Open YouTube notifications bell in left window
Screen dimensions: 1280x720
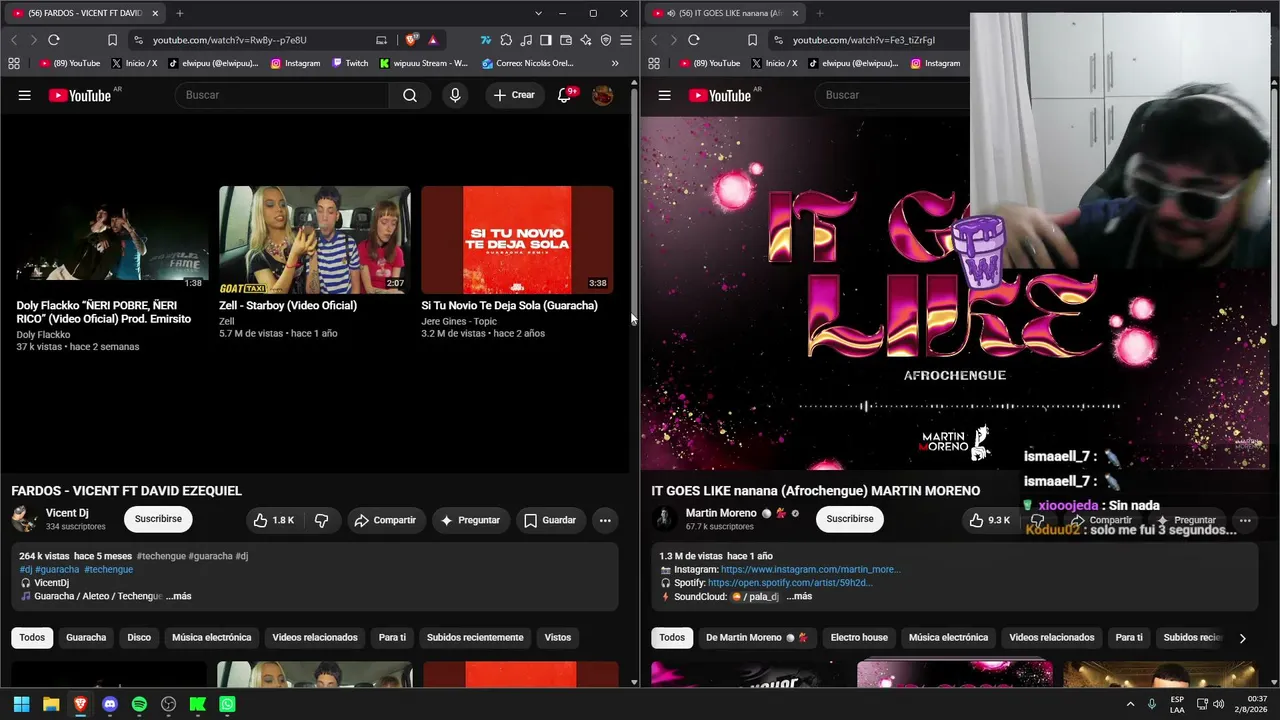tap(565, 95)
